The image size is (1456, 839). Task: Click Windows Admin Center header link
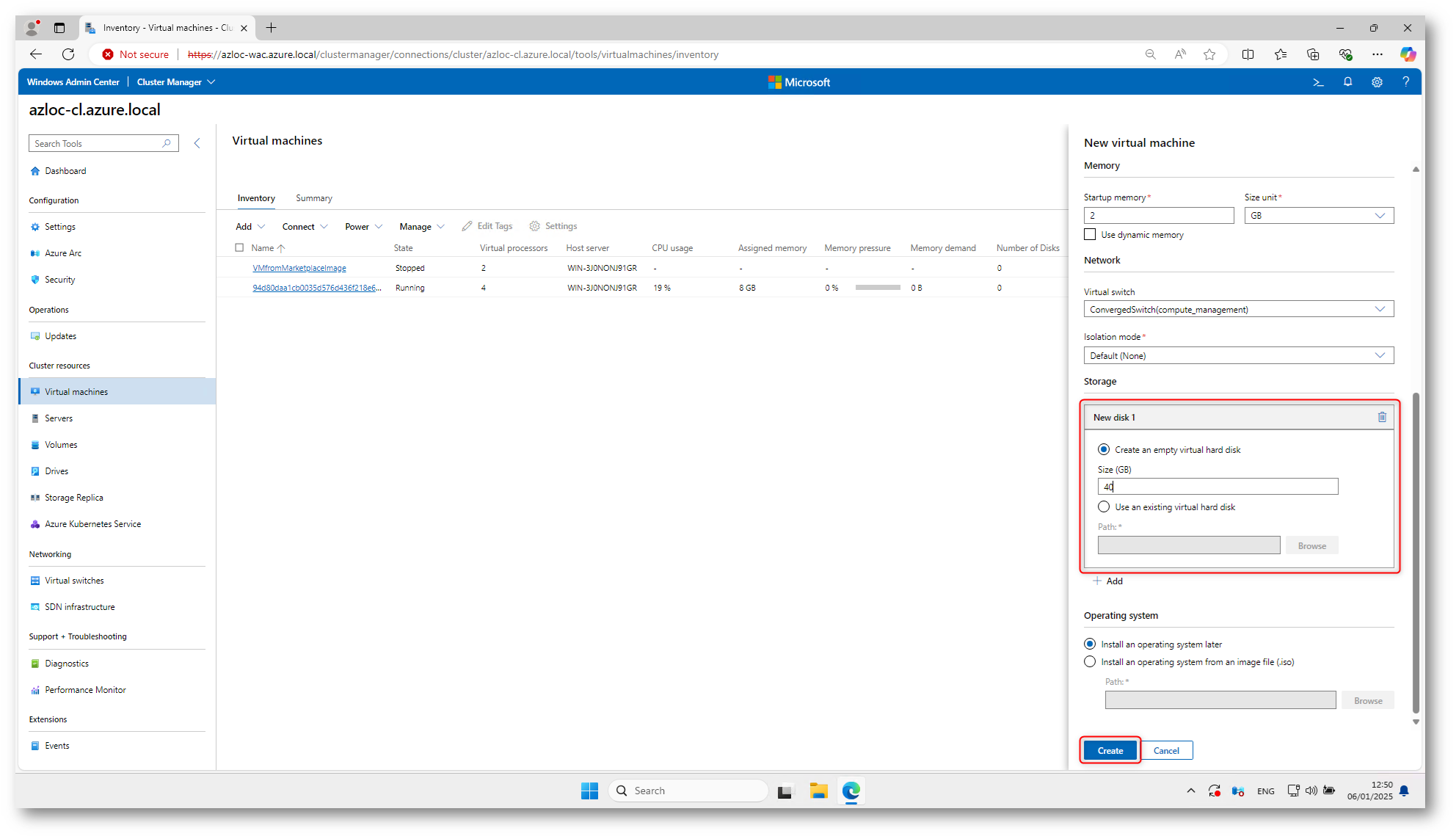(73, 82)
